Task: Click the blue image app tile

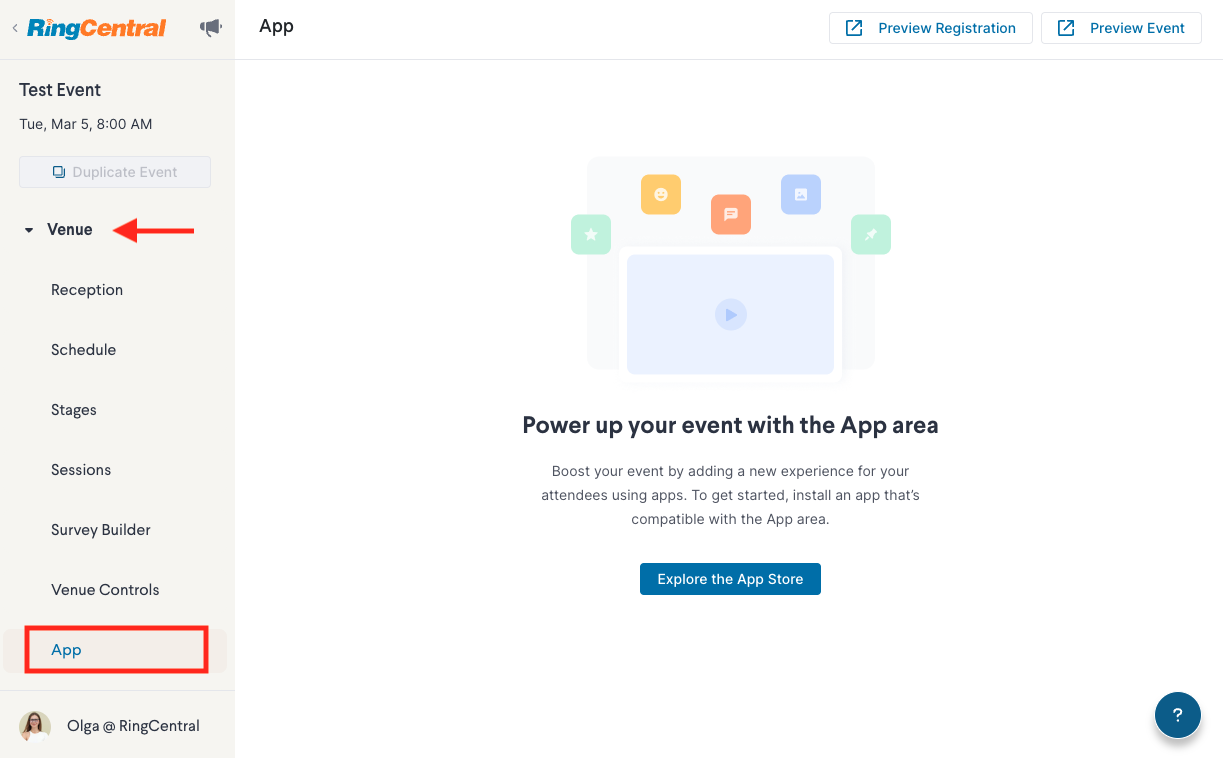Action: click(801, 194)
